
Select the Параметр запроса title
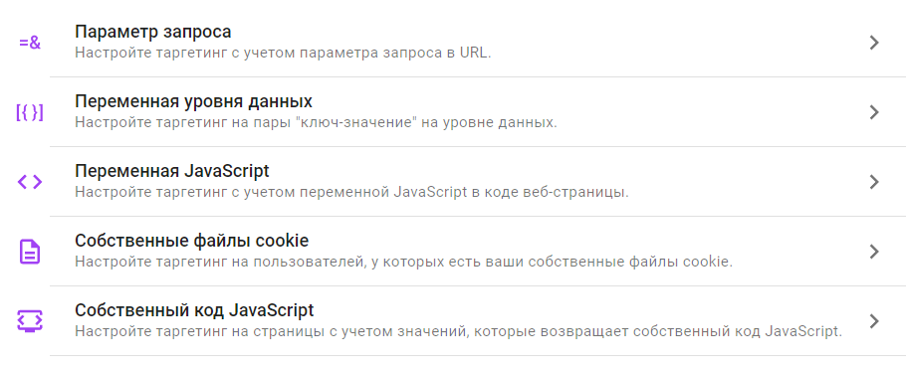[x=153, y=32]
